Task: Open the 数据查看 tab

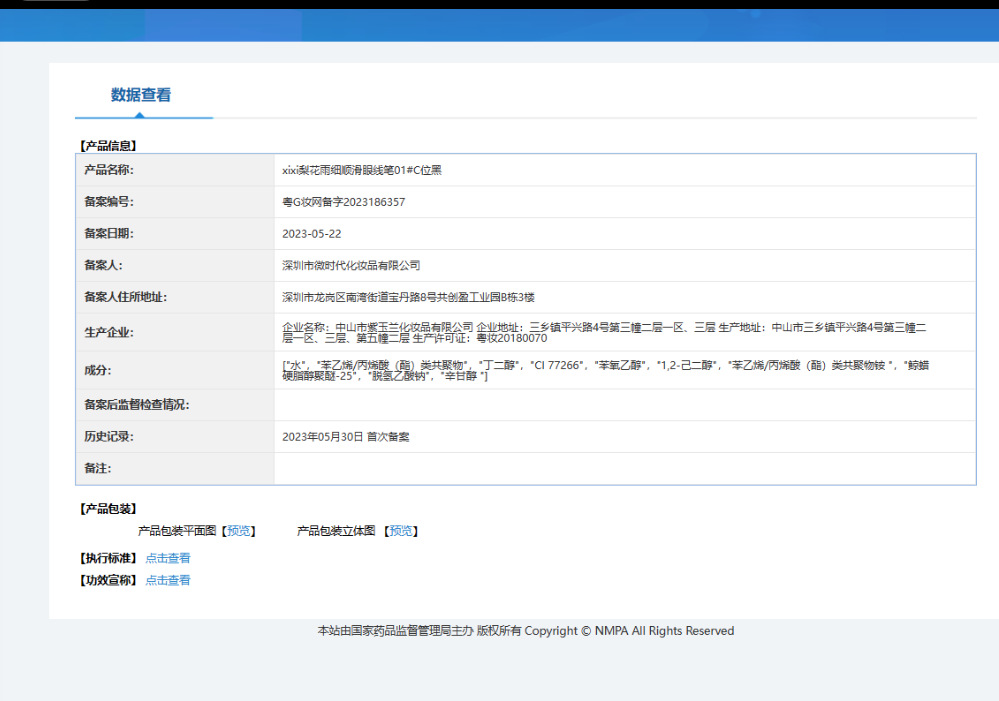Action: click(x=141, y=95)
